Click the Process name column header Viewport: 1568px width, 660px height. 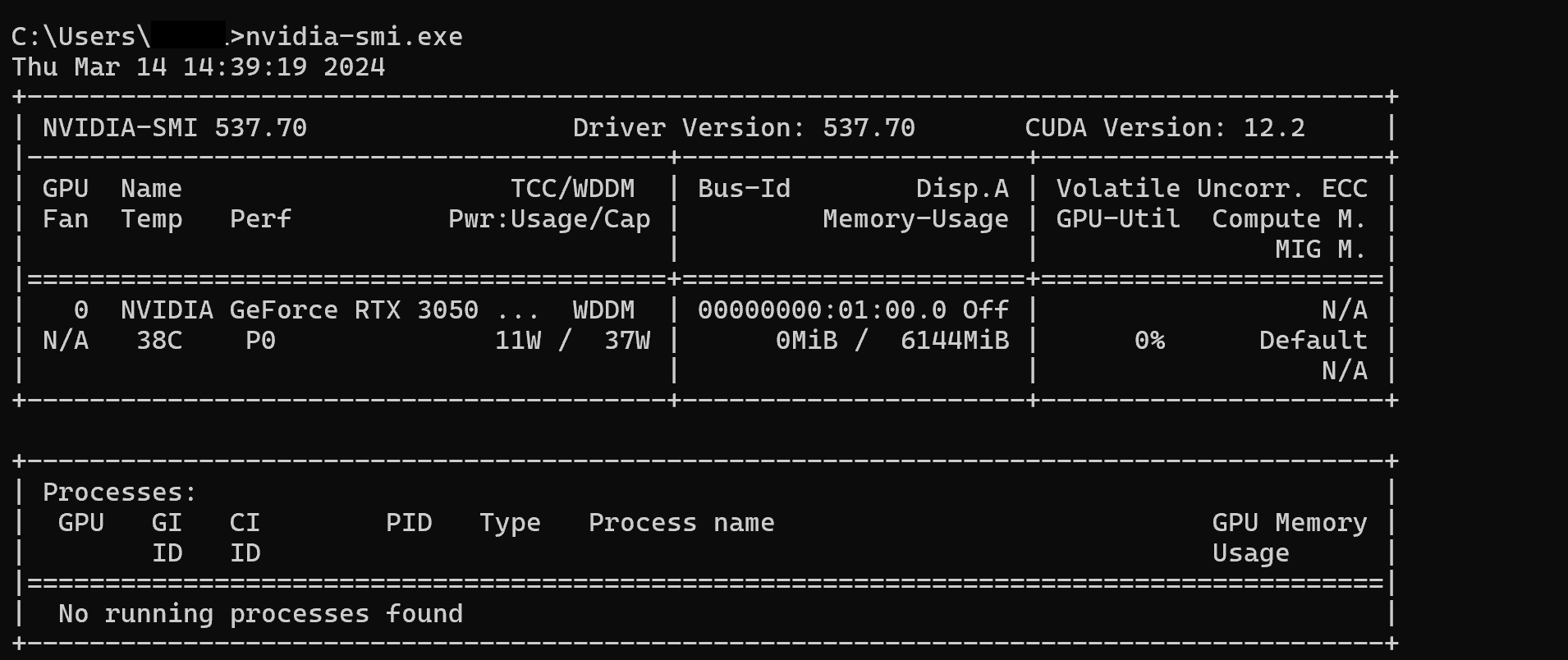coord(681,523)
